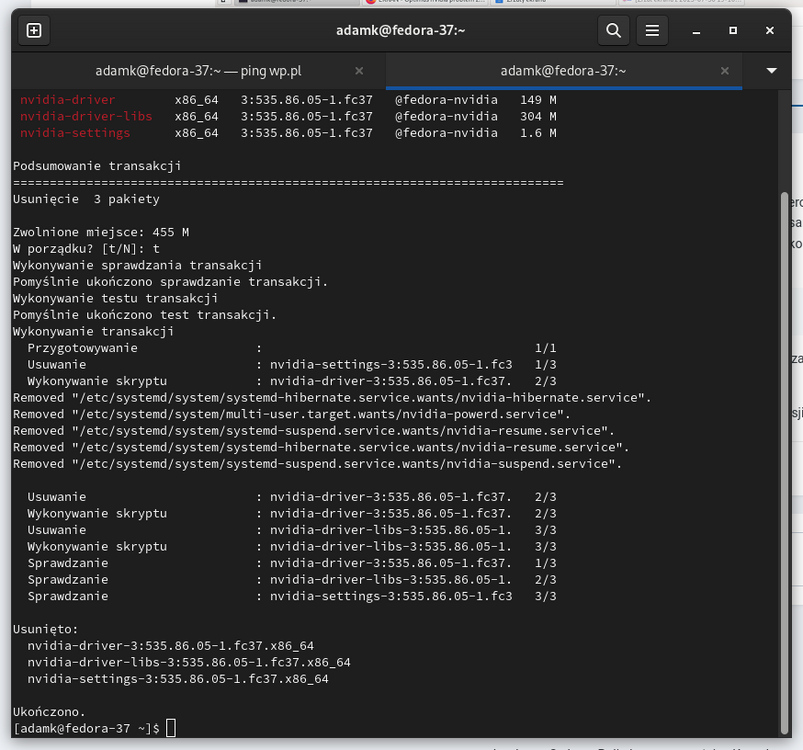The width and height of the screenshot is (803, 750).
Task: Open the hamburger menu in terminal header
Action: [652, 31]
